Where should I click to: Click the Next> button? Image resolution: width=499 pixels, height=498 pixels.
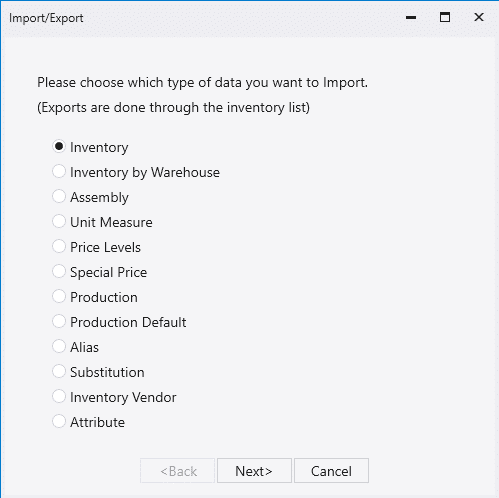click(x=254, y=471)
